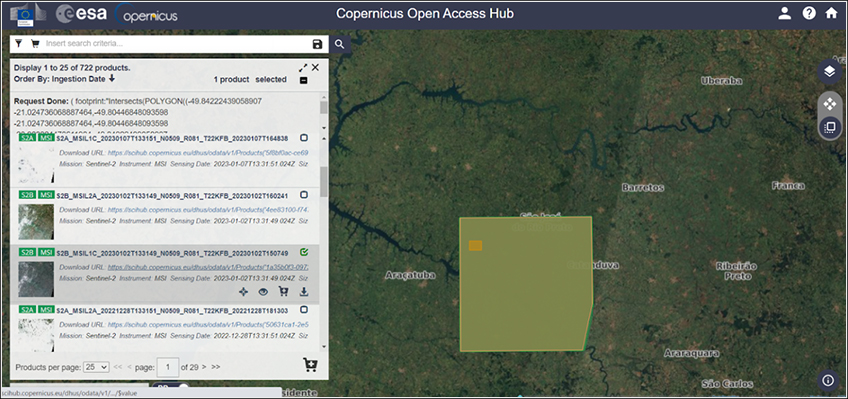Click the search criteria input field

coord(177,44)
